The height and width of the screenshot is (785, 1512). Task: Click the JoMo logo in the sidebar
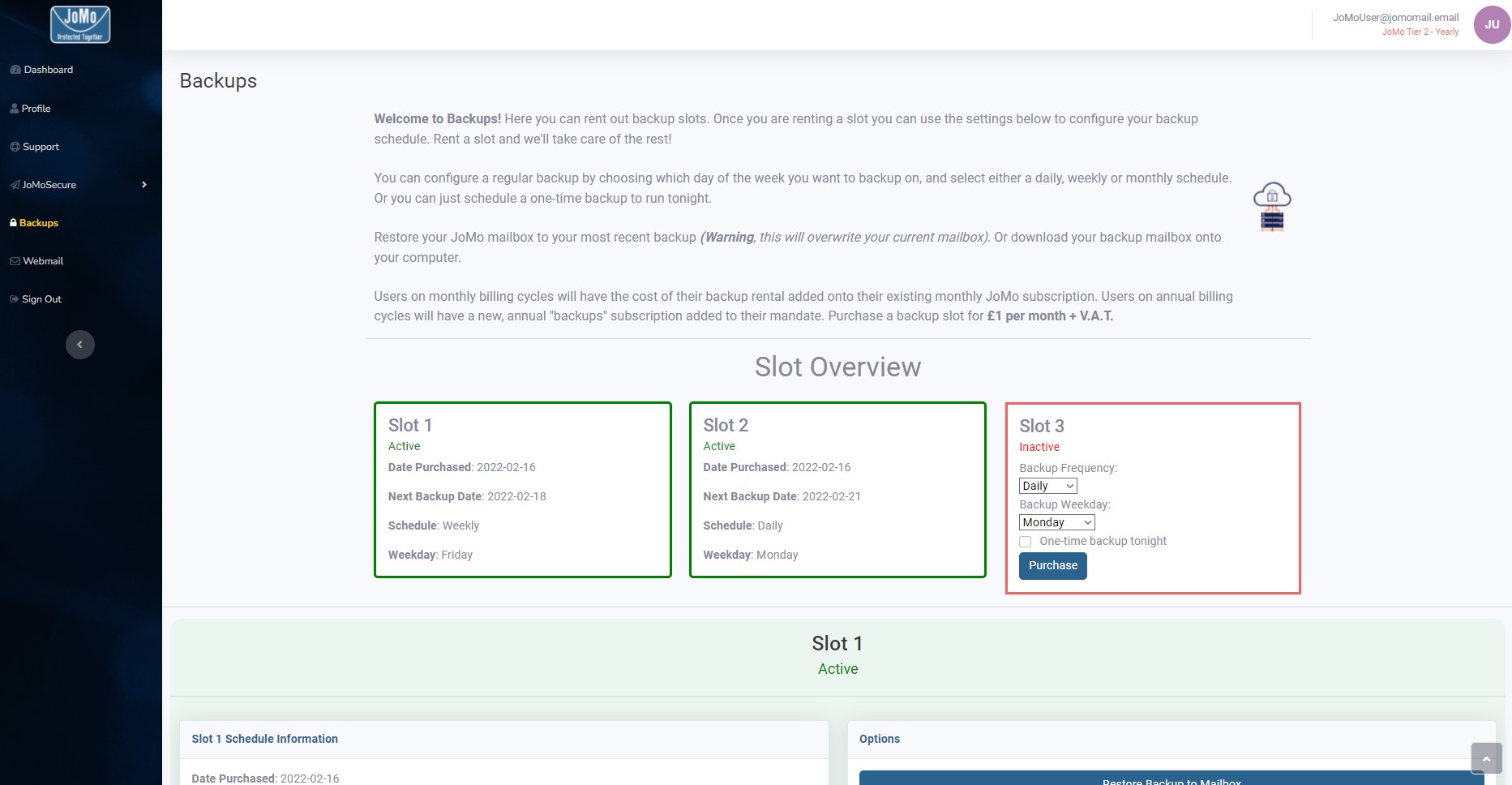point(80,24)
